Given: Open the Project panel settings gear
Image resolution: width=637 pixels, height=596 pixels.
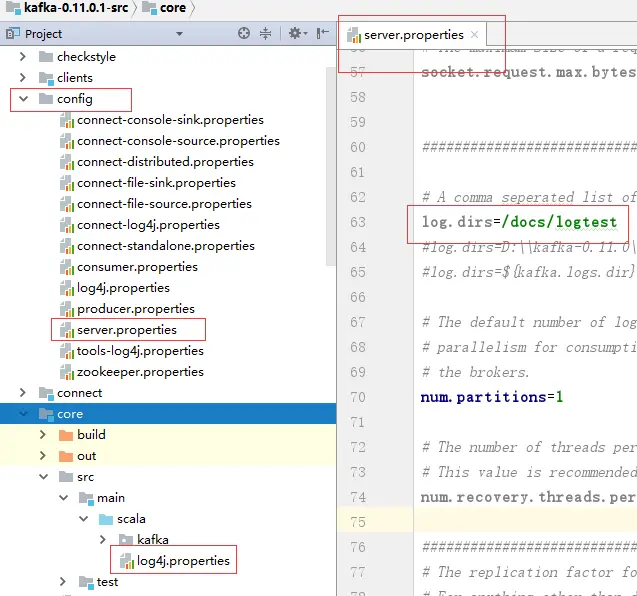Looking at the screenshot, I should tap(297, 33).
